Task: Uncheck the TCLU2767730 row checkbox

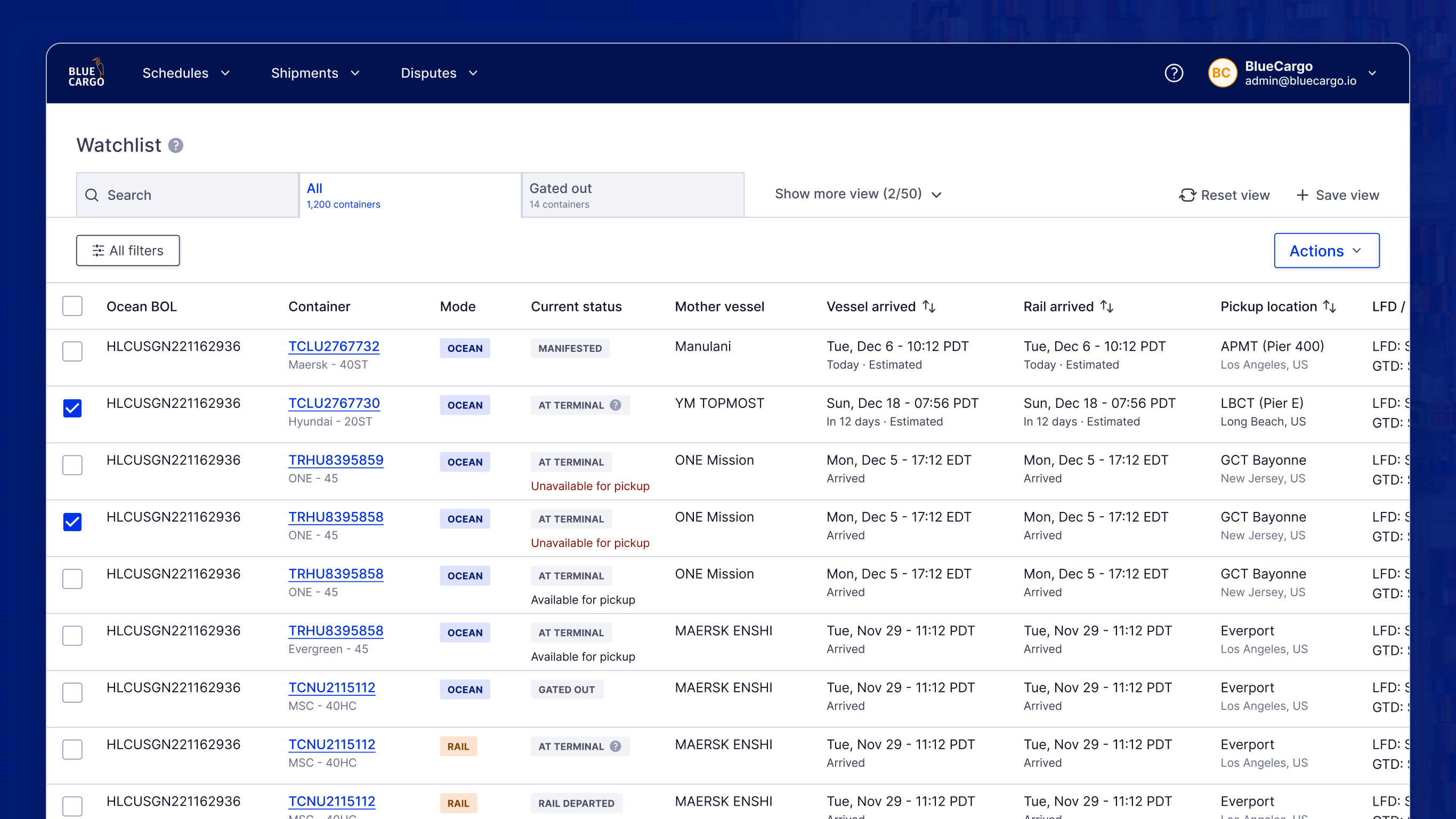Action: click(72, 408)
